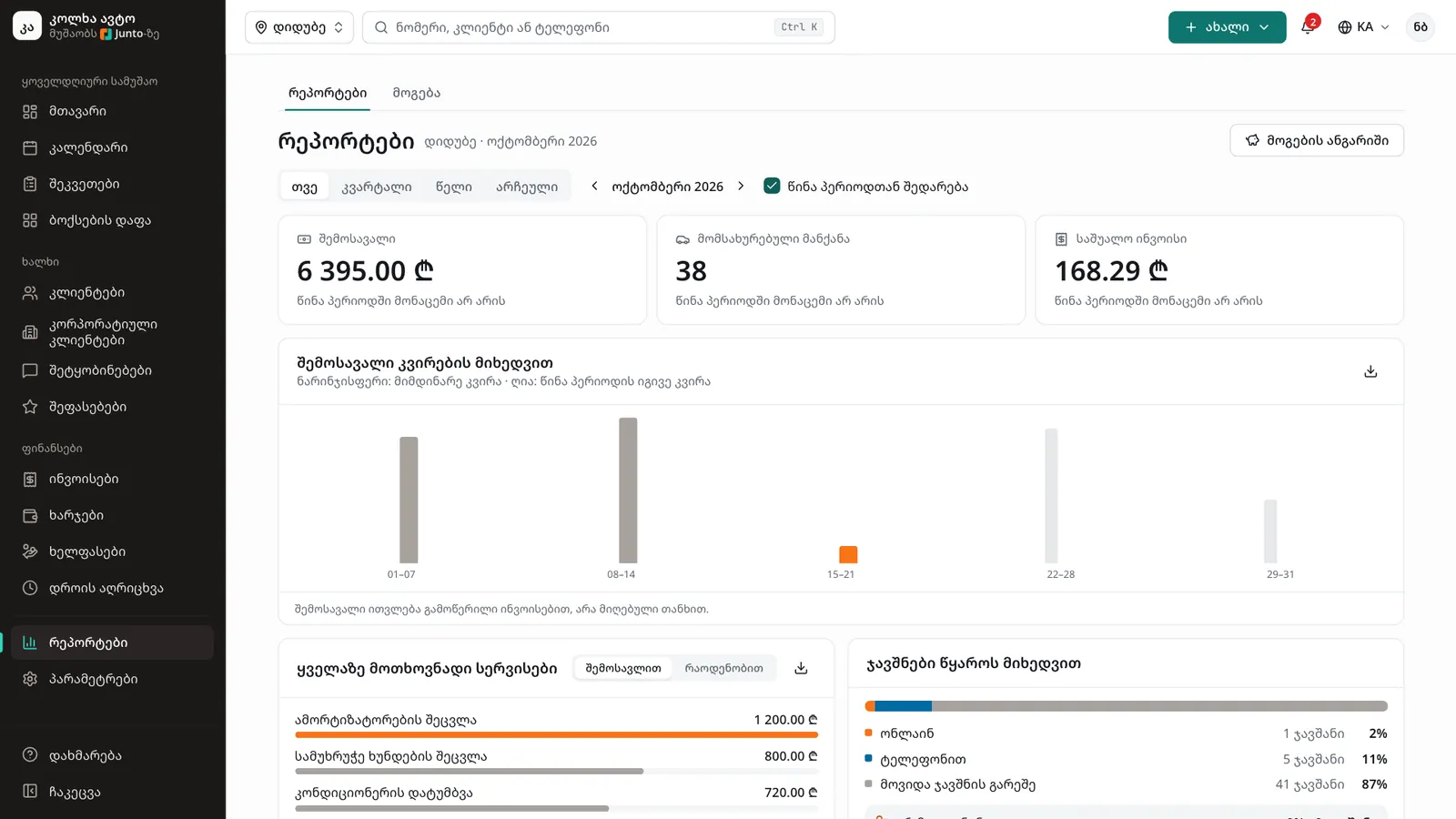Open the notifications bell

pos(1308,27)
